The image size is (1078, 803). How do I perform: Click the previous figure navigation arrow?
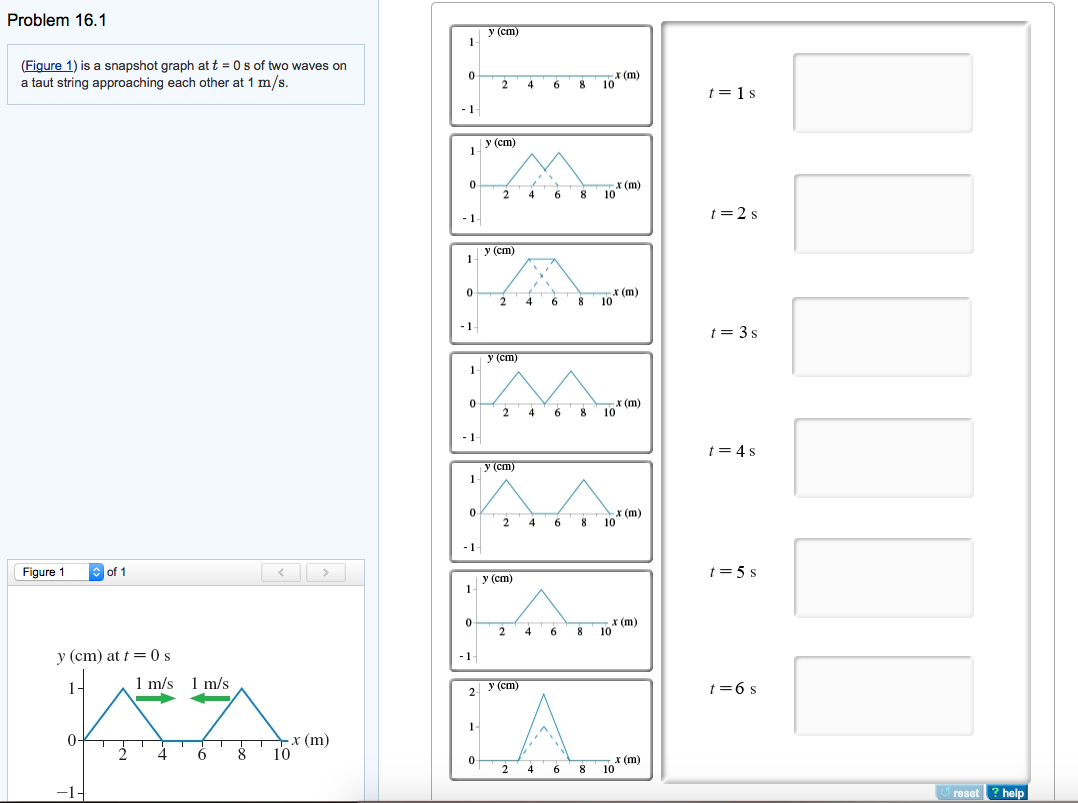pyautogui.click(x=281, y=571)
